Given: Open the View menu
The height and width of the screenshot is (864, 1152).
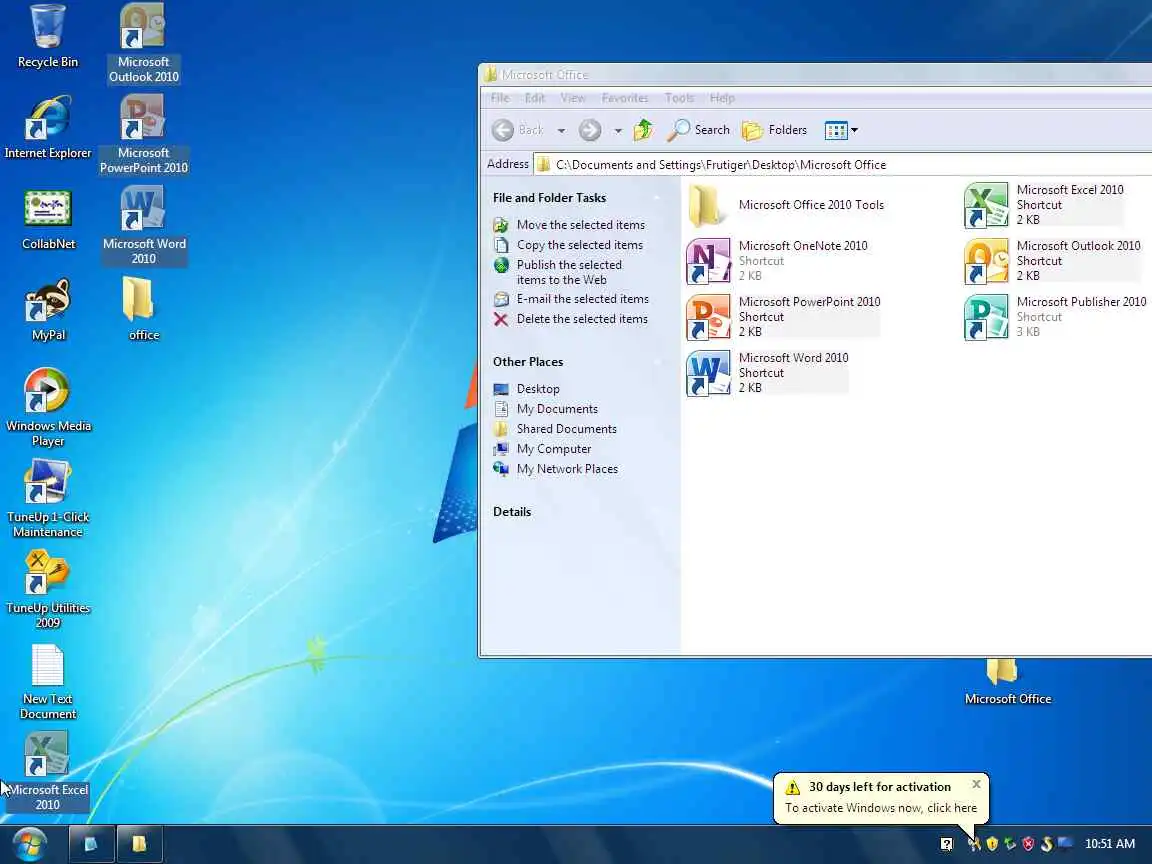Looking at the screenshot, I should pyautogui.click(x=573, y=98).
